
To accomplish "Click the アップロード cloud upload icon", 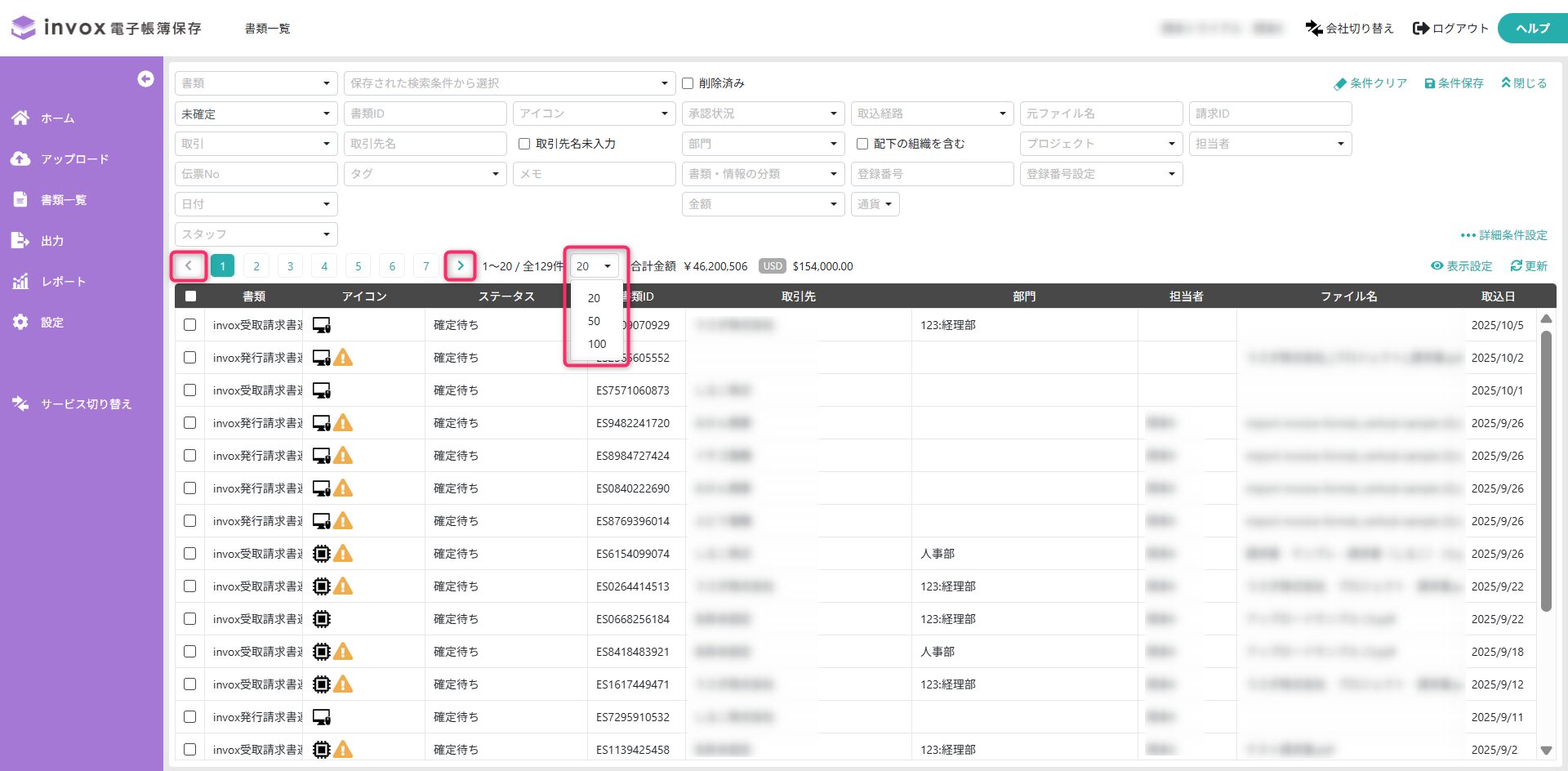I will pyautogui.click(x=20, y=159).
